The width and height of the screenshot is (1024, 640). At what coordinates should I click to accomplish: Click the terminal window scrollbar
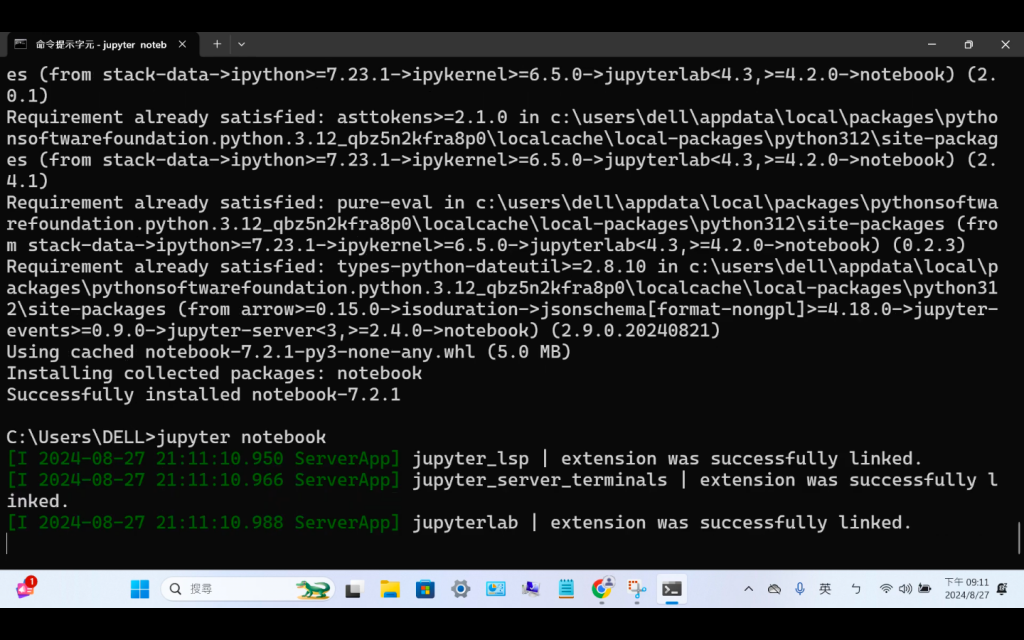click(x=1019, y=538)
